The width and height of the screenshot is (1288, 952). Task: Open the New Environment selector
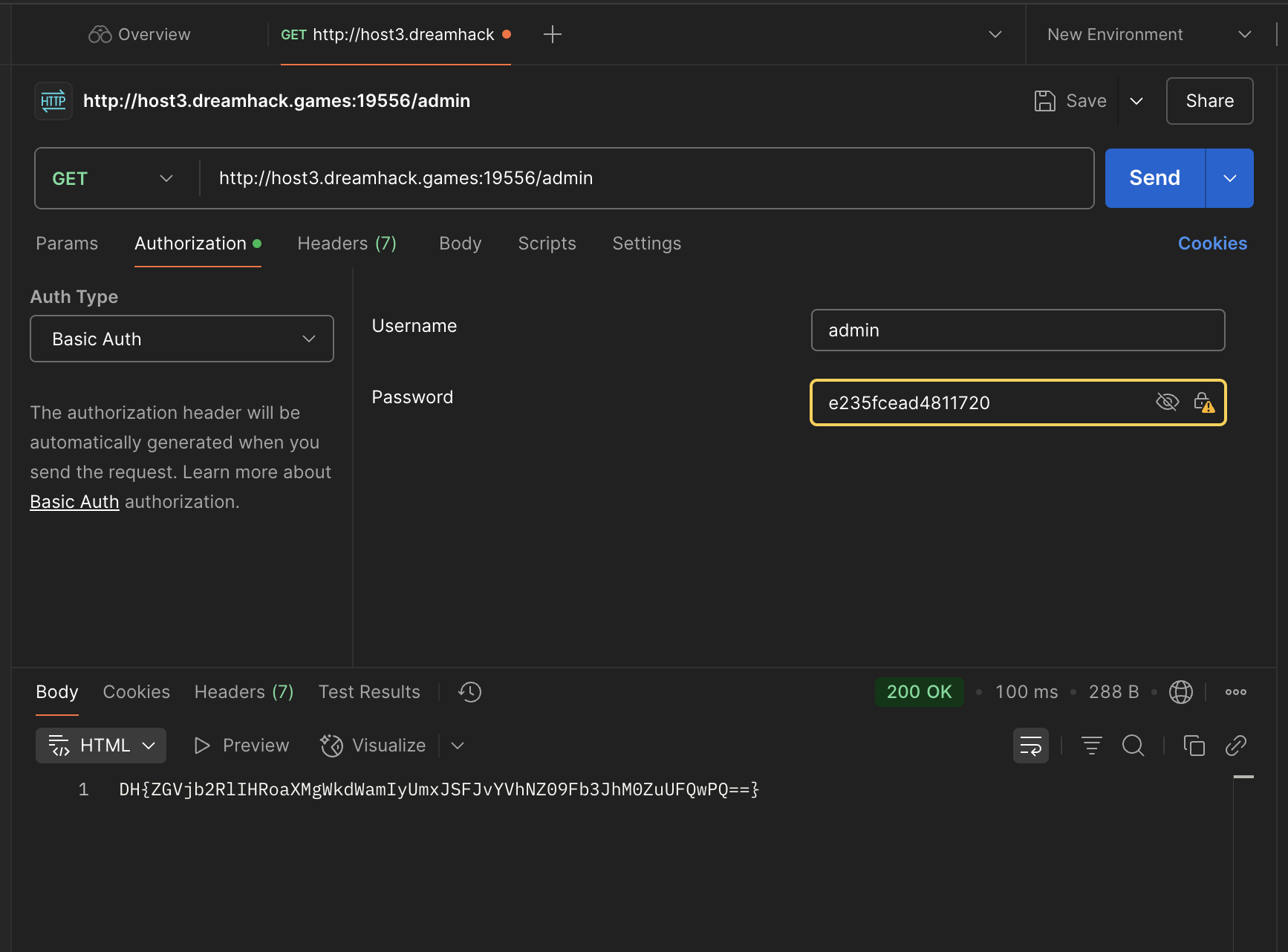pos(1149,34)
